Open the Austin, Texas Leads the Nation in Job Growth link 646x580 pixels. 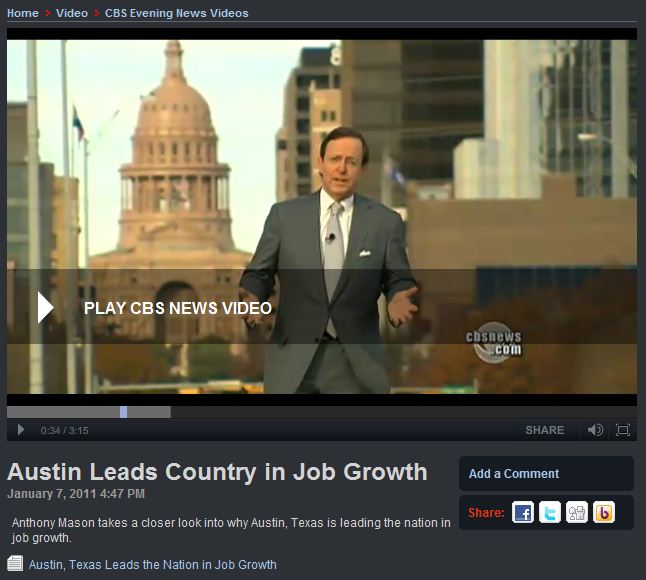coord(152,564)
